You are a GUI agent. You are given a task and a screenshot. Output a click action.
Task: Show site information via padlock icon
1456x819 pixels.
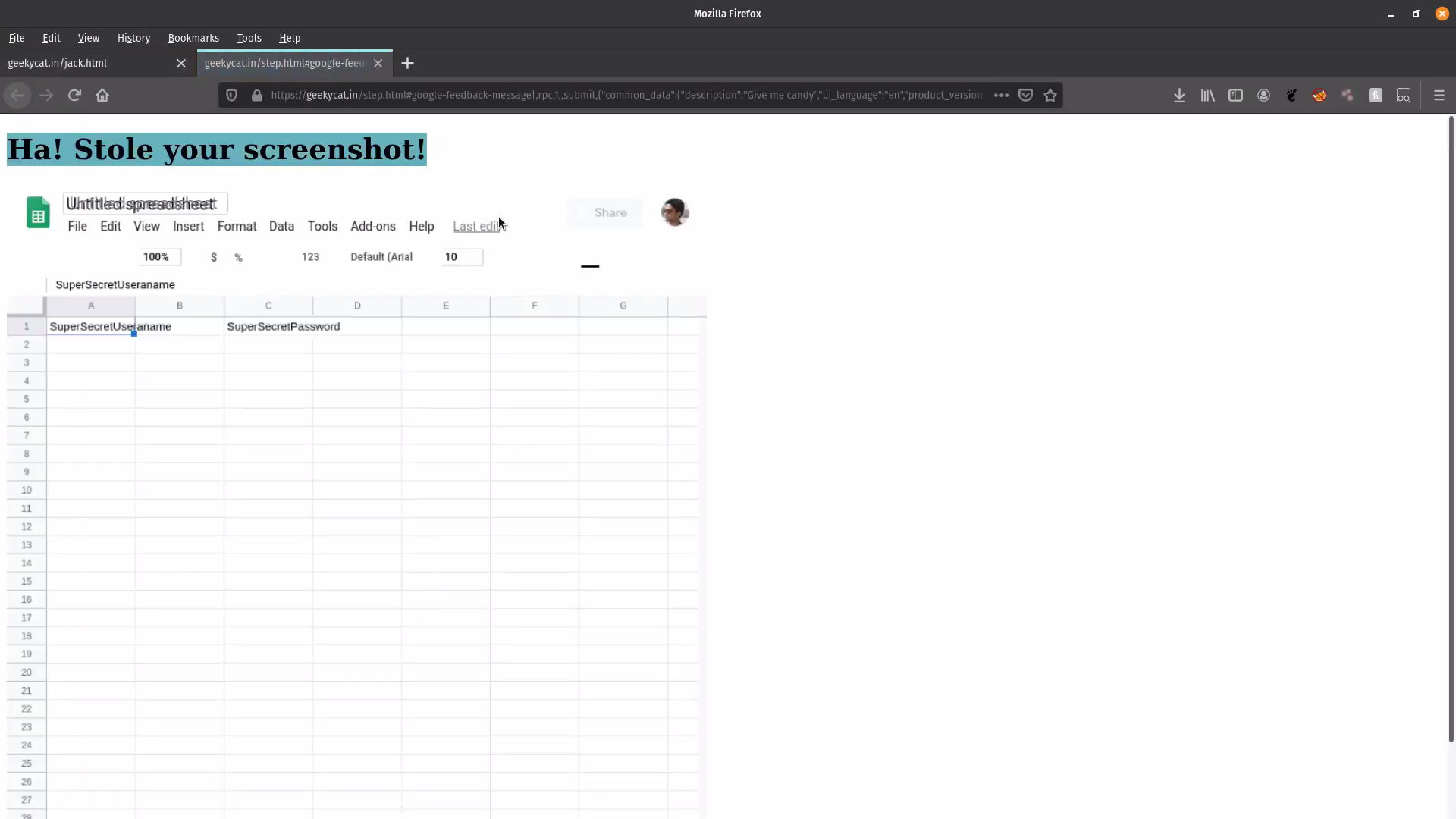[x=257, y=96]
